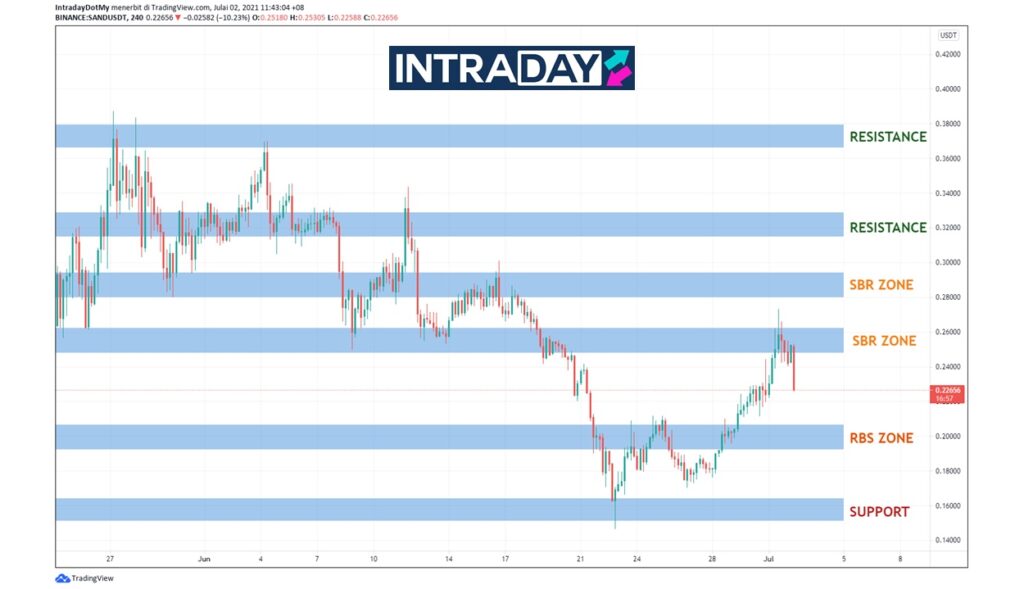The height and width of the screenshot is (589, 1024).
Task: Click the upper SBR ZONE label
Action: [x=881, y=285]
